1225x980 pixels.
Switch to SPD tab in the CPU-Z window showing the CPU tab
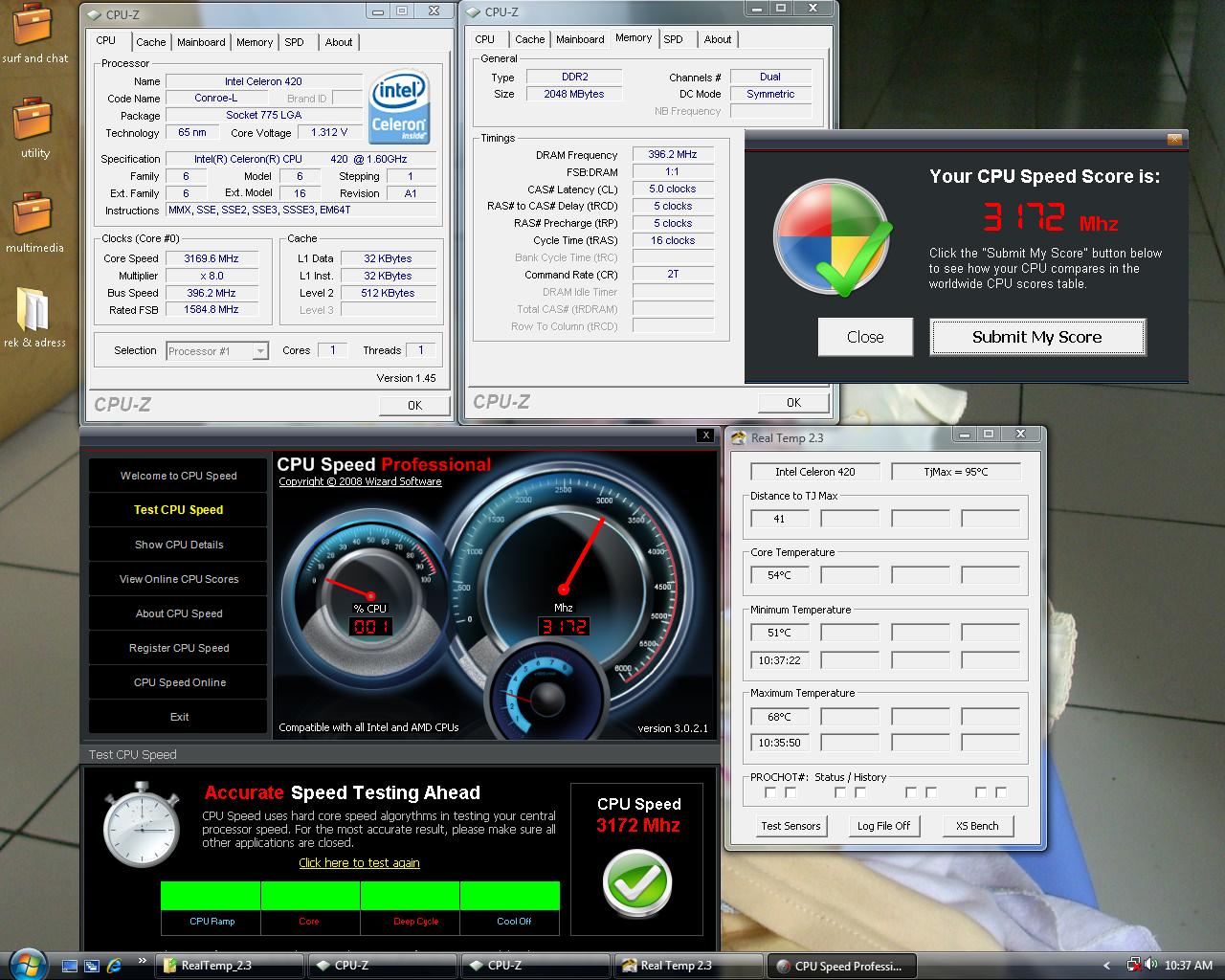pyautogui.click(x=295, y=42)
